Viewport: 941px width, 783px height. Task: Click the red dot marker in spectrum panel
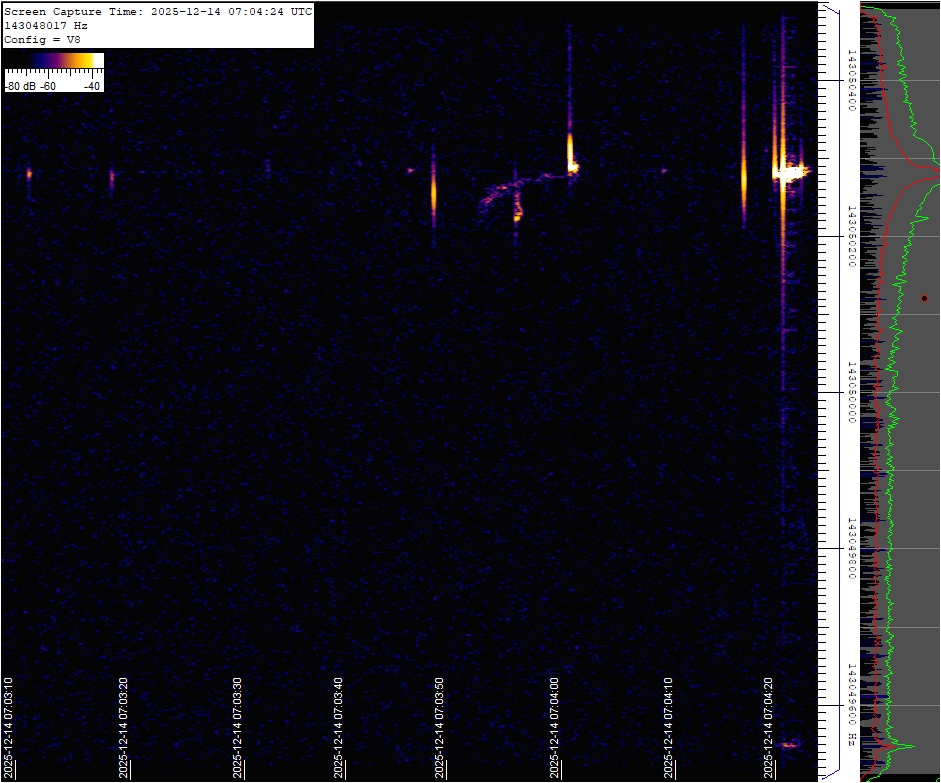pyautogui.click(x=924, y=297)
